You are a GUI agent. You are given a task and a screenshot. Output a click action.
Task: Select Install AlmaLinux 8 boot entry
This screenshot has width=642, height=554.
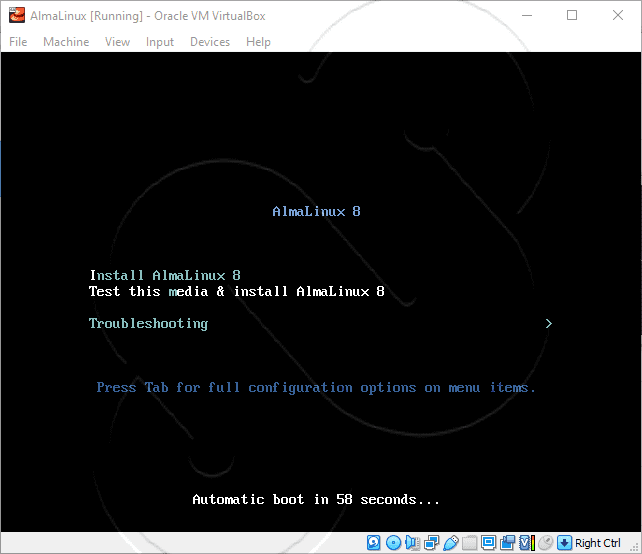tap(165, 275)
